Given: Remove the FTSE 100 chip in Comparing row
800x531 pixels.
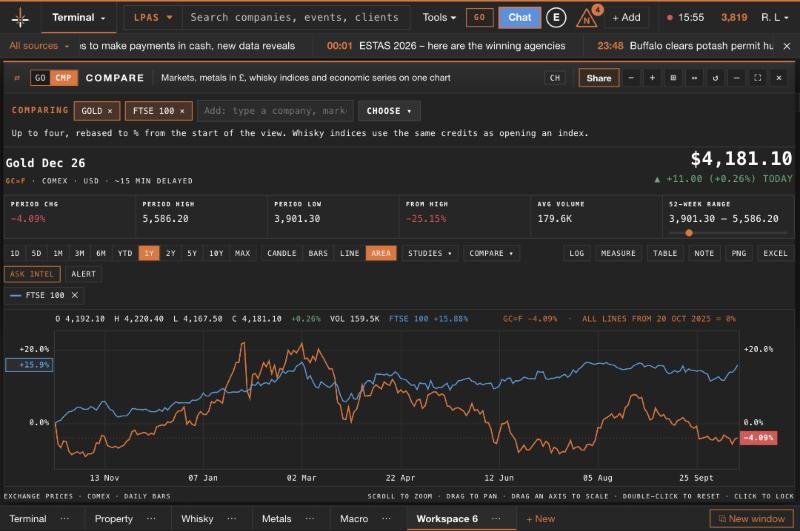Looking at the screenshot, I should pyautogui.click(x=182, y=111).
